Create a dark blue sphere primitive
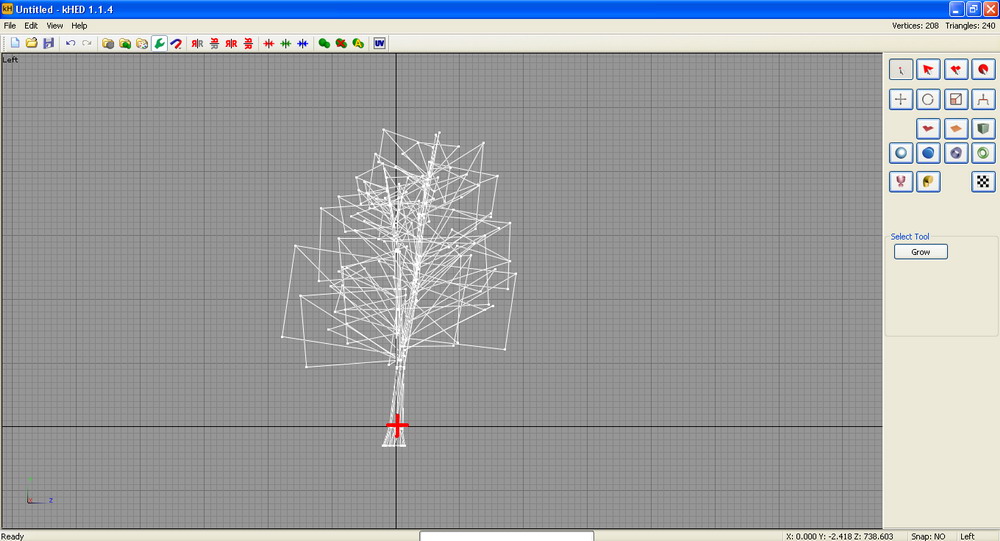1000x541 pixels. [x=928, y=153]
